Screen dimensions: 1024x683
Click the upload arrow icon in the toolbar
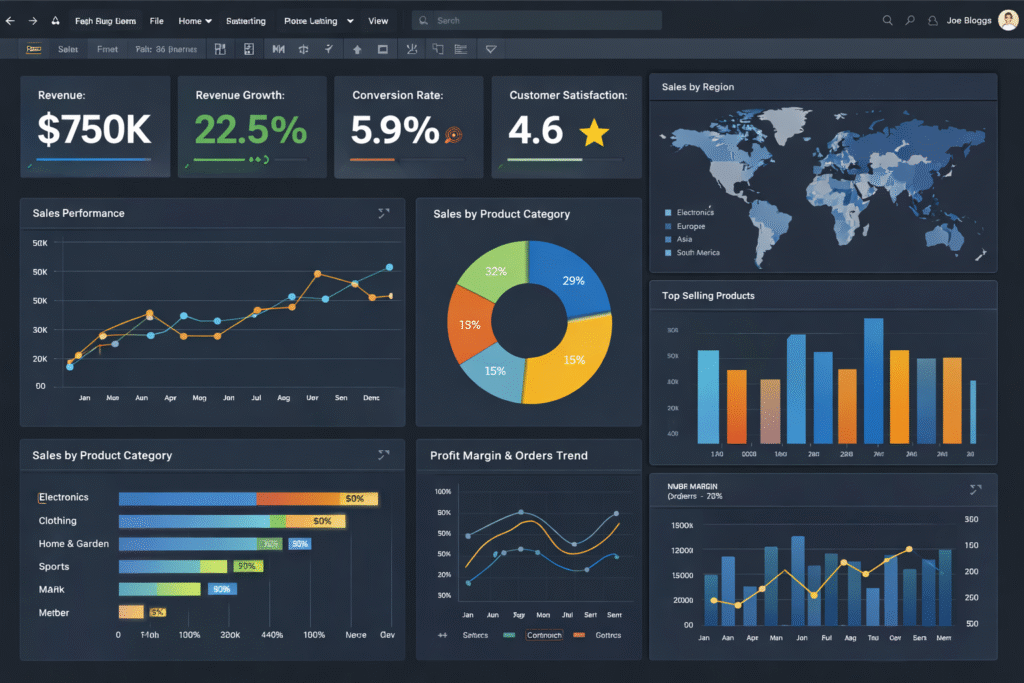click(x=357, y=49)
